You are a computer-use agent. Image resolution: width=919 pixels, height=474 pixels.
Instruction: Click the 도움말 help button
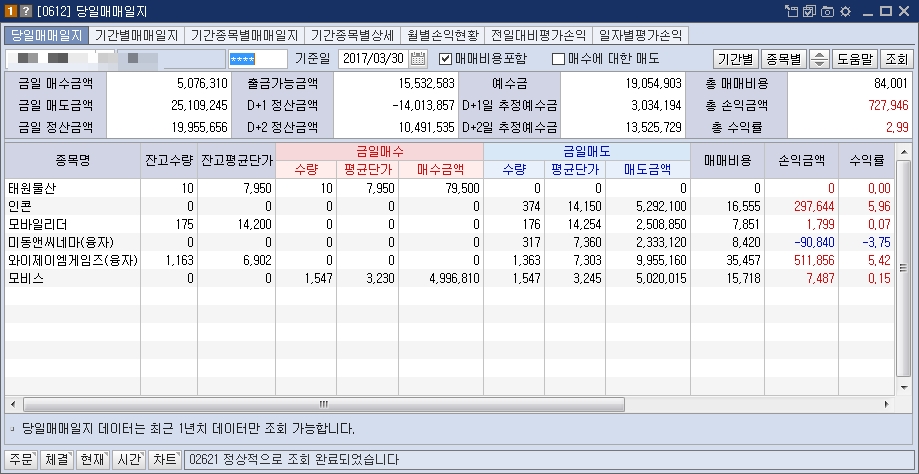click(855, 58)
